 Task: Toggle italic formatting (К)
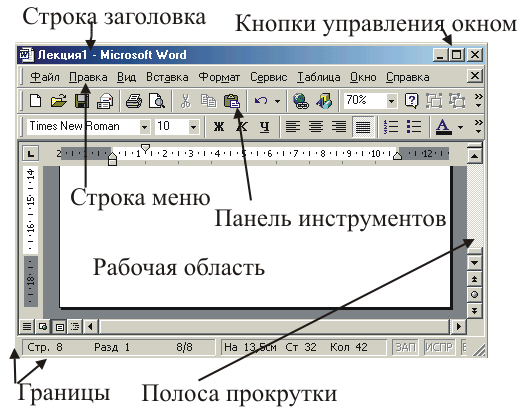click(x=242, y=127)
